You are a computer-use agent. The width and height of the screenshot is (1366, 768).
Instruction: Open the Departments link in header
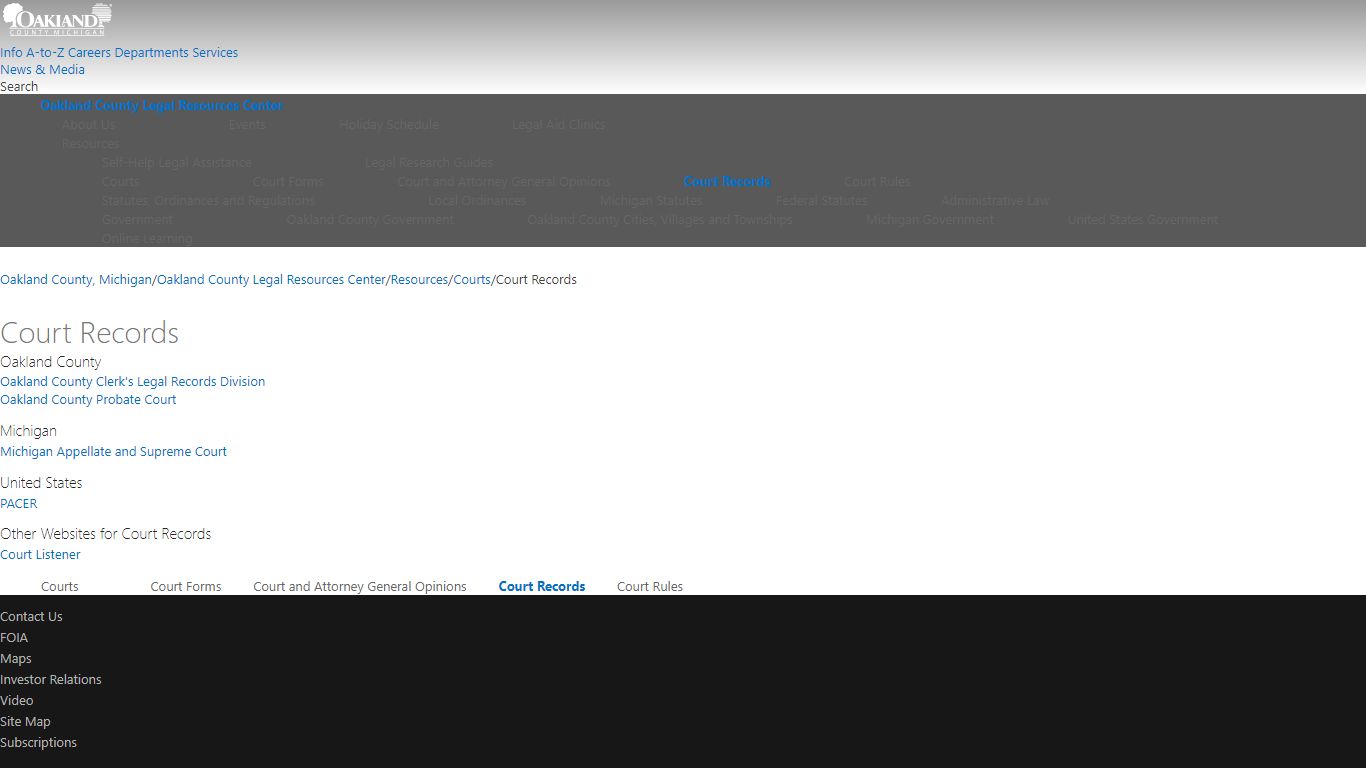click(151, 53)
